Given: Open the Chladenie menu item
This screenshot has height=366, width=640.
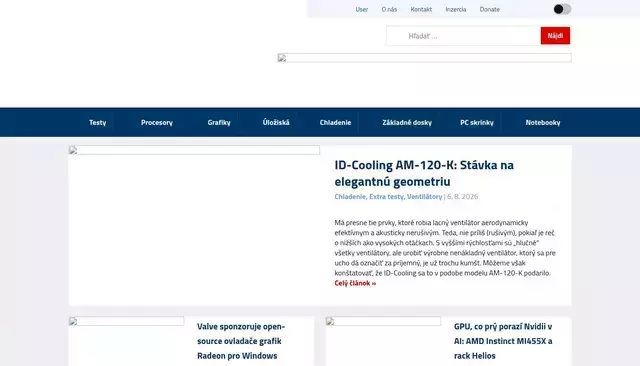Looking at the screenshot, I should 335,122.
